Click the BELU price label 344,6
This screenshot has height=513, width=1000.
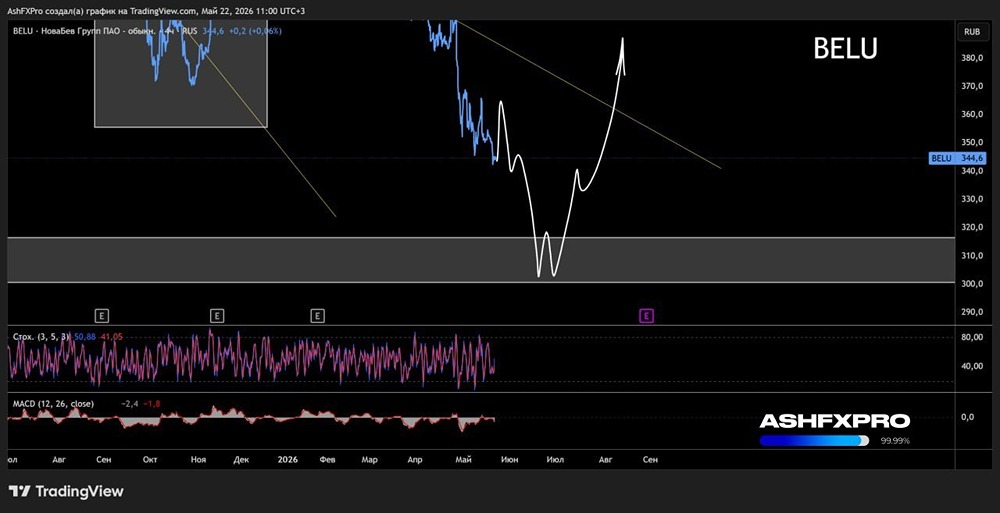958,158
